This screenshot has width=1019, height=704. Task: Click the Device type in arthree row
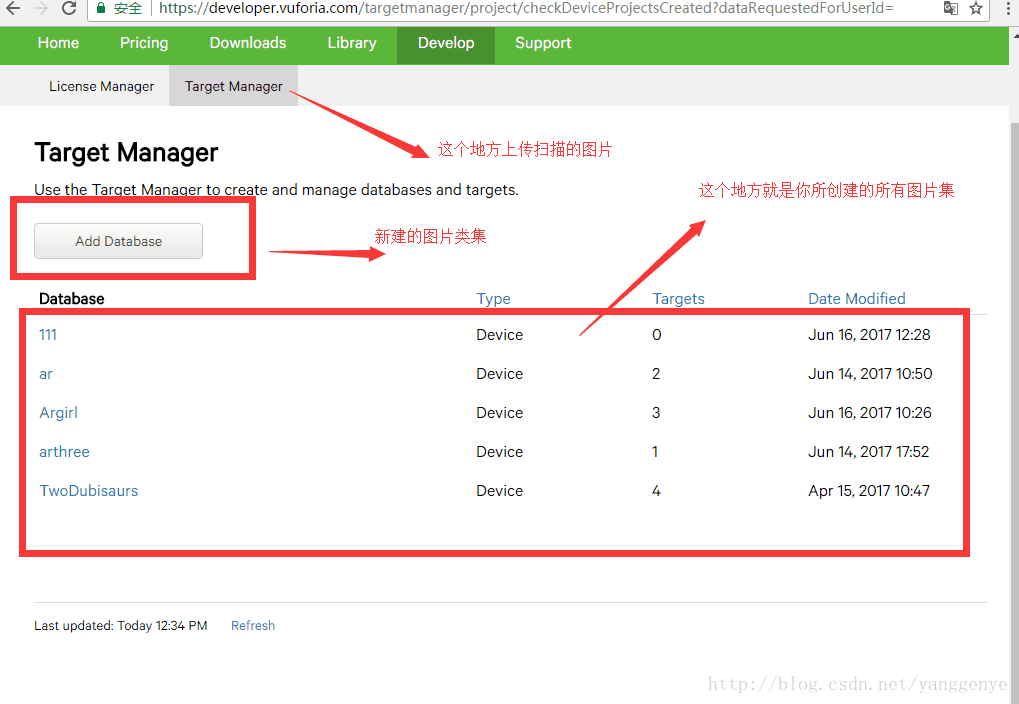(x=500, y=452)
